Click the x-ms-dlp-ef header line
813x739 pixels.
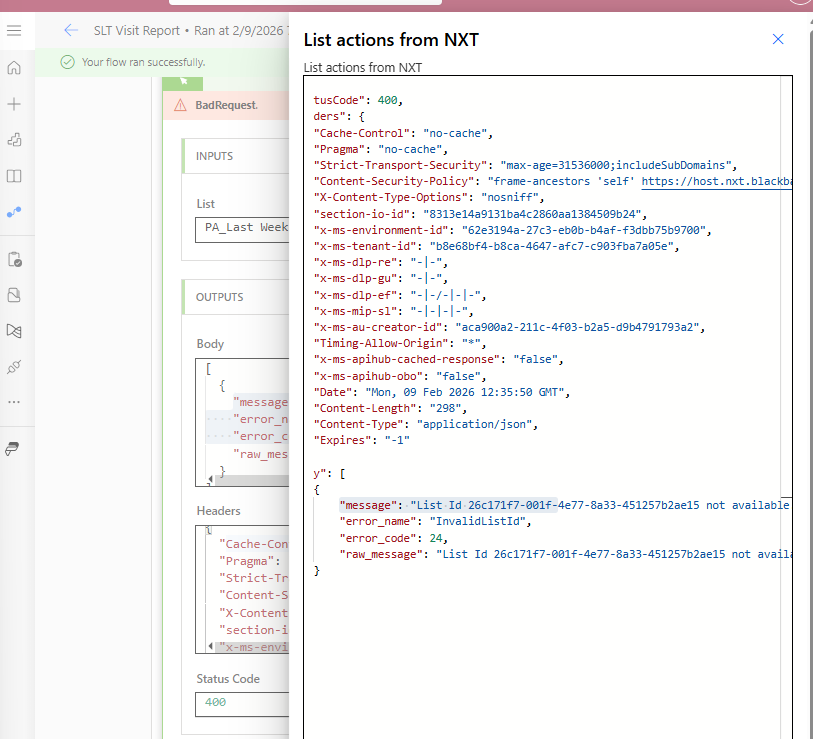point(399,296)
